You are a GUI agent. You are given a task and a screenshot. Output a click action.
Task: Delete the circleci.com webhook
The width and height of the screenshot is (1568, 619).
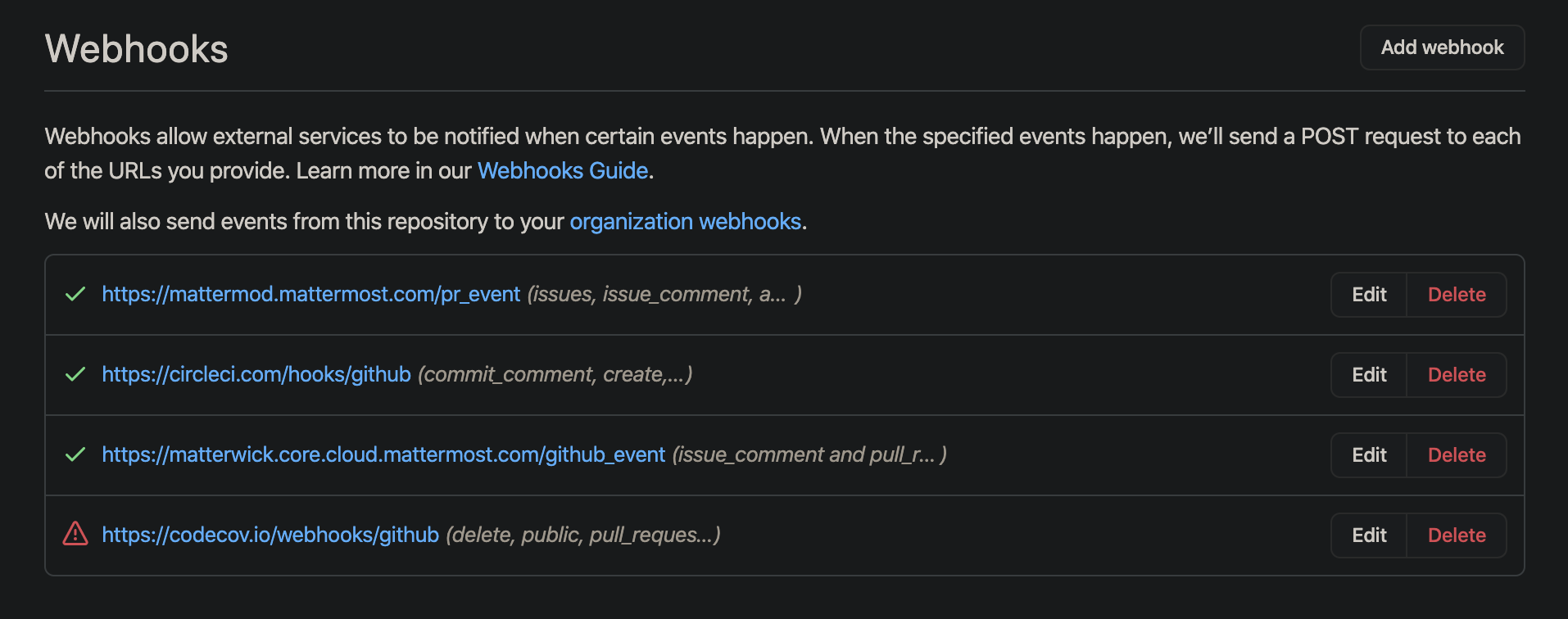click(1456, 374)
